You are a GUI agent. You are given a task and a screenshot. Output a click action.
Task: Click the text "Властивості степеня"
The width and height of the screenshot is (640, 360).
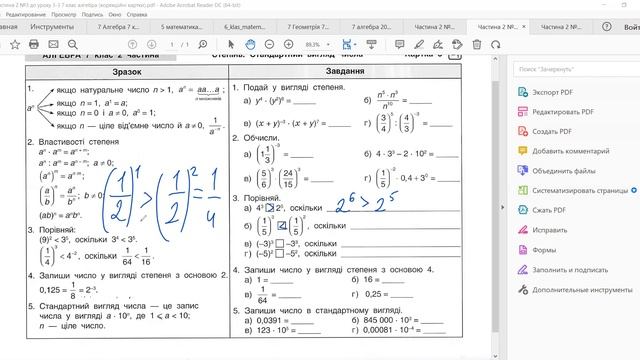coord(79,142)
